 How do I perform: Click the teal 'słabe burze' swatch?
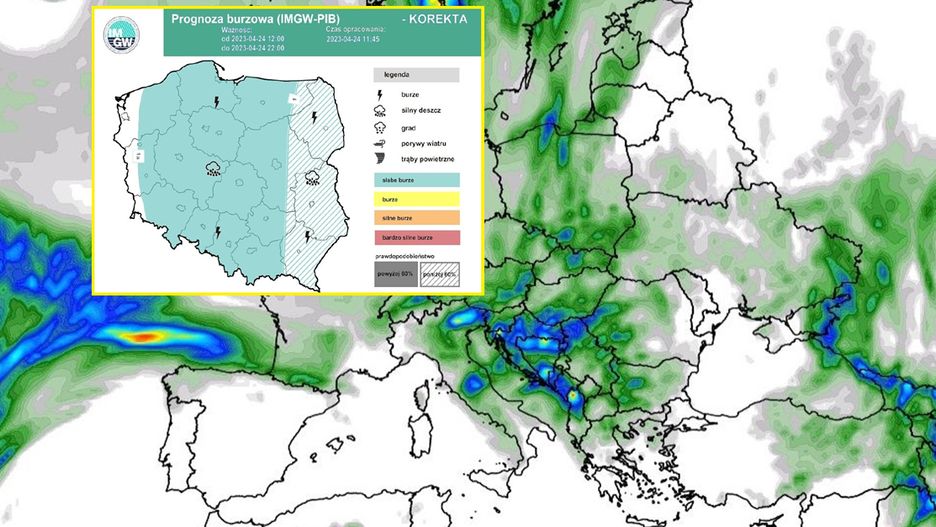(x=417, y=180)
